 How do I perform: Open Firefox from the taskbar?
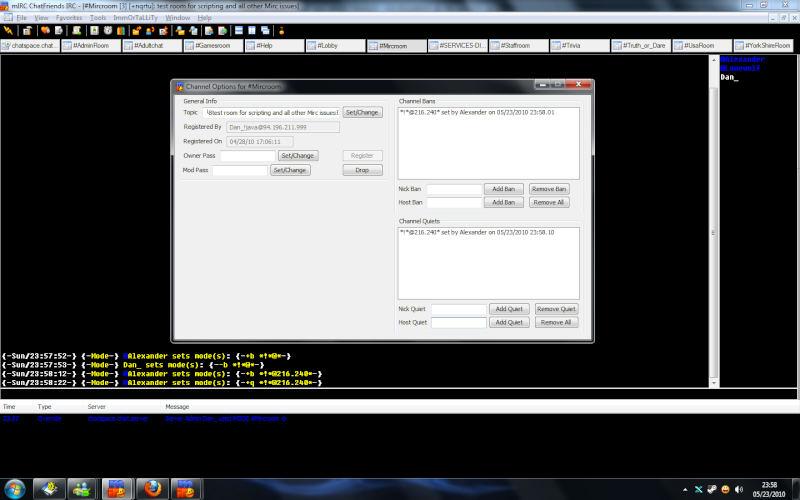(152, 489)
